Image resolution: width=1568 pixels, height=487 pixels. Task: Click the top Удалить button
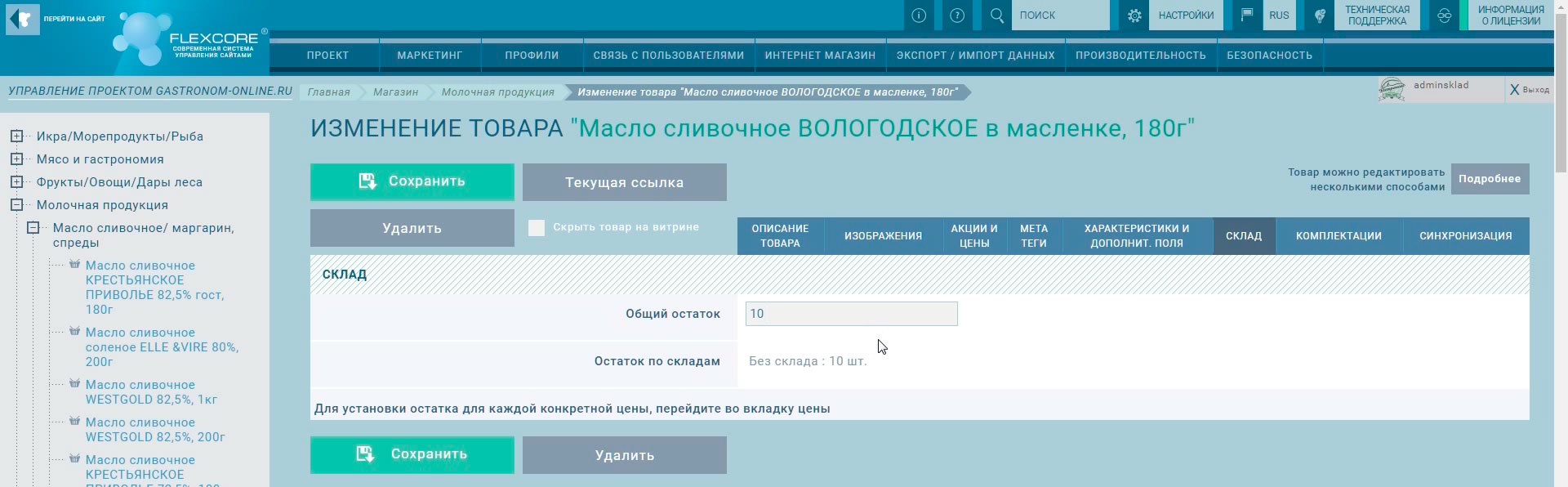412,228
